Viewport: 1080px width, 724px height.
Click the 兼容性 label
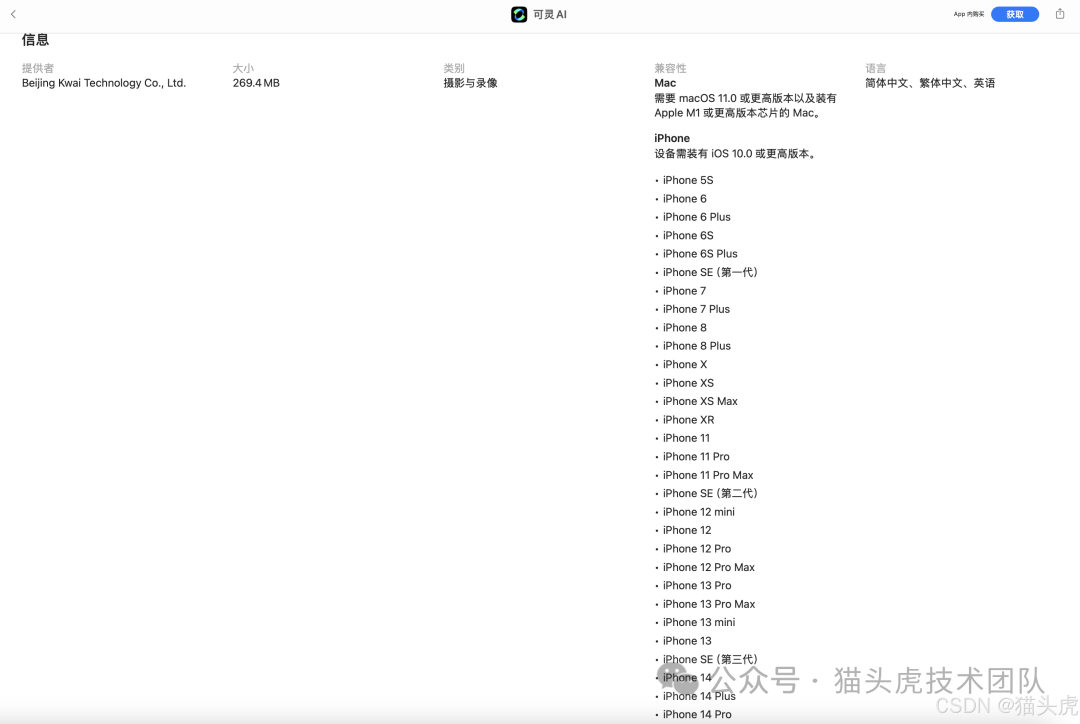[x=670, y=68]
